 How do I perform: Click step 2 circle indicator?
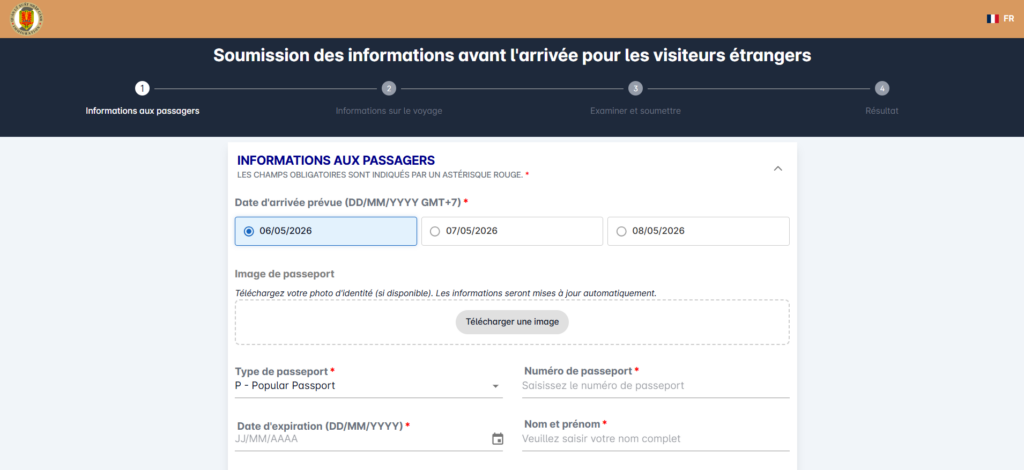(x=389, y=88)
